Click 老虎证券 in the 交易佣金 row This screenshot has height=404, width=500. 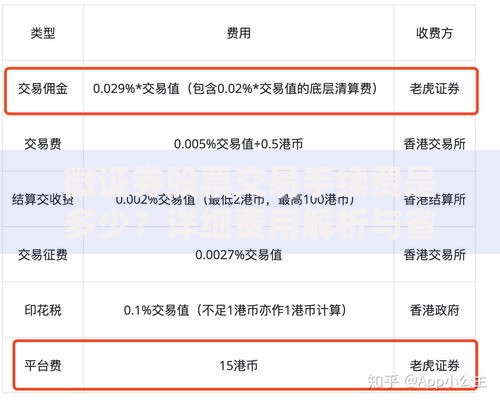[x=434, y=89]
